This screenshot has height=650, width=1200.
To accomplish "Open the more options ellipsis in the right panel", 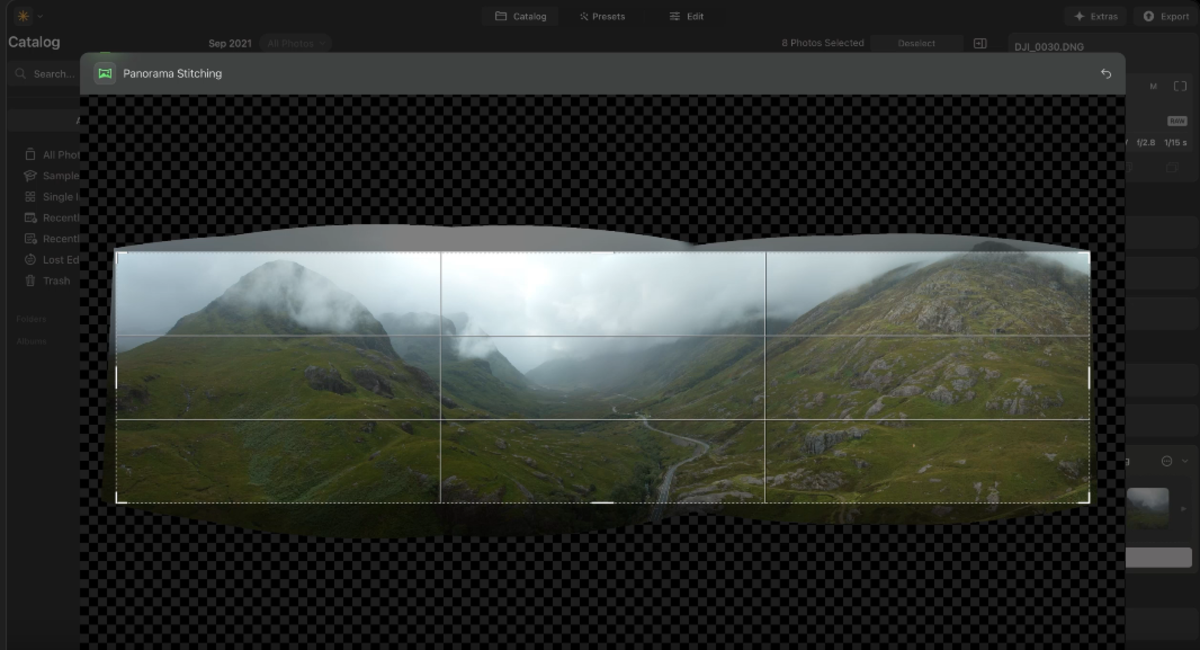I will 1166,461.
